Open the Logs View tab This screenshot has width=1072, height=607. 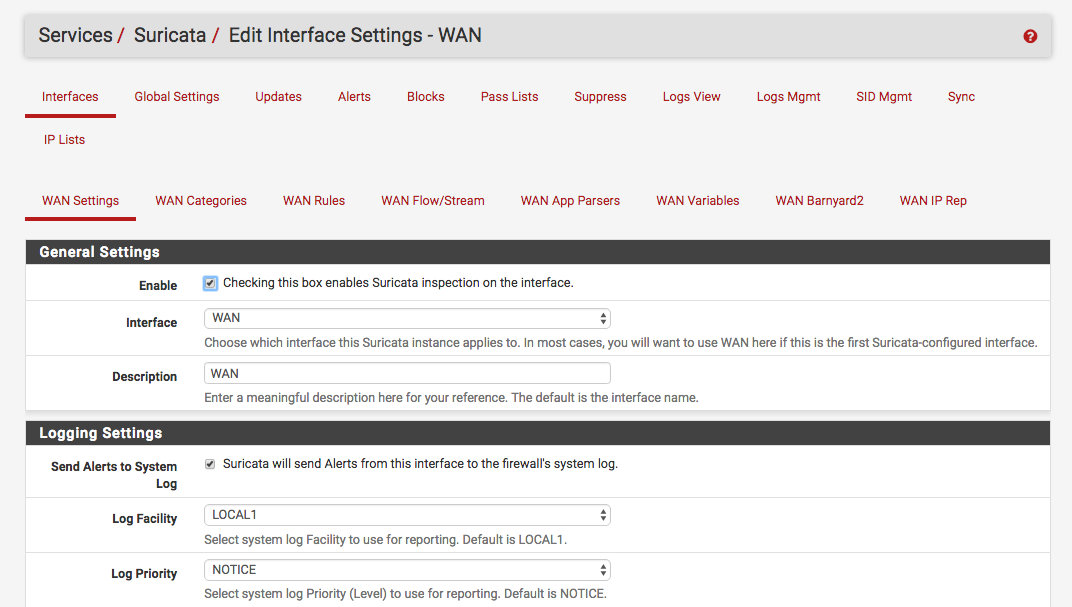[x=691, y=97]
